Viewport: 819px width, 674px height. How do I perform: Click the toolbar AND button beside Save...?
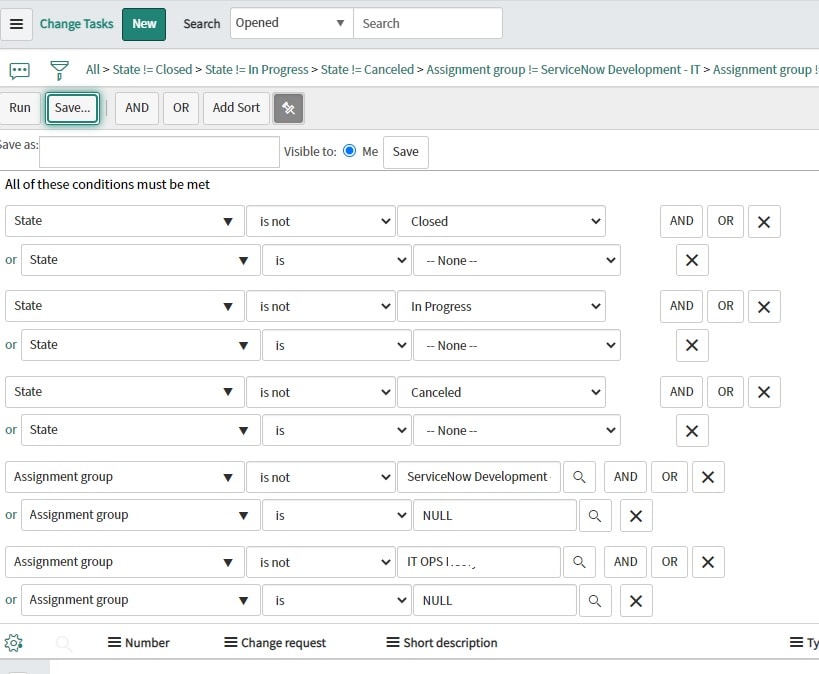tap(137, 108)
